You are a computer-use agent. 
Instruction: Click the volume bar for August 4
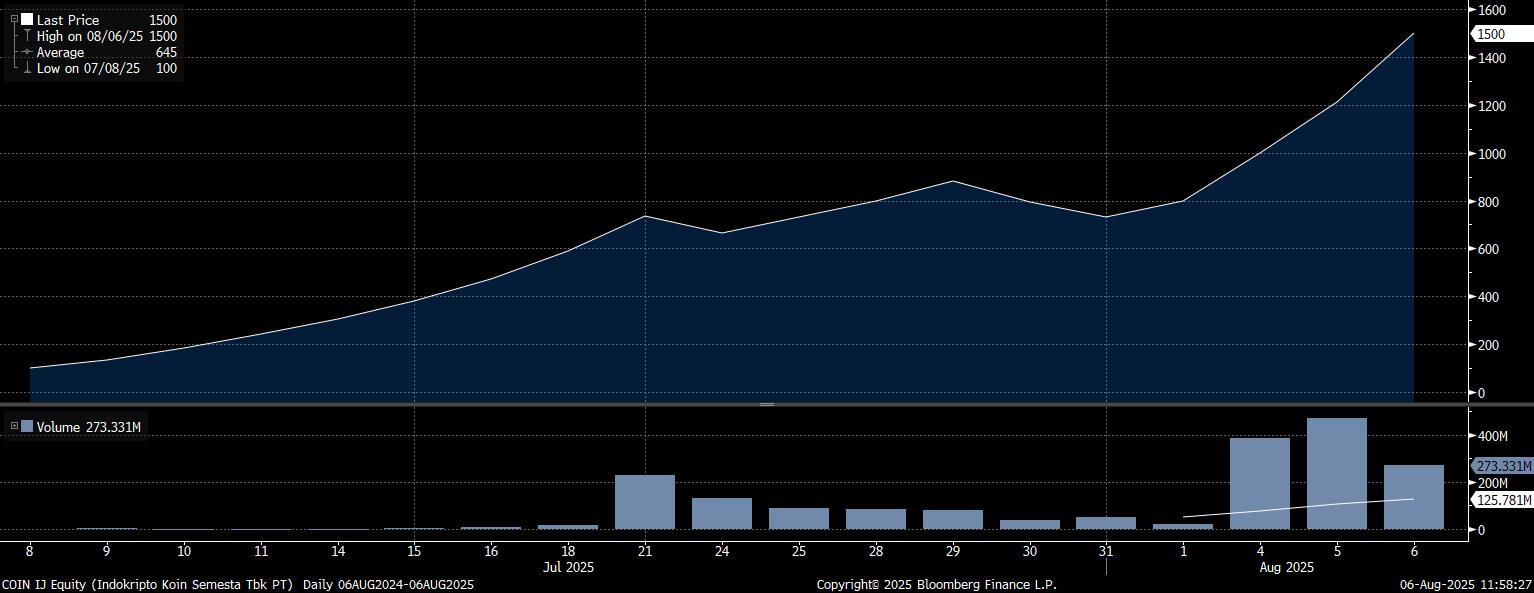point(1259,483)
